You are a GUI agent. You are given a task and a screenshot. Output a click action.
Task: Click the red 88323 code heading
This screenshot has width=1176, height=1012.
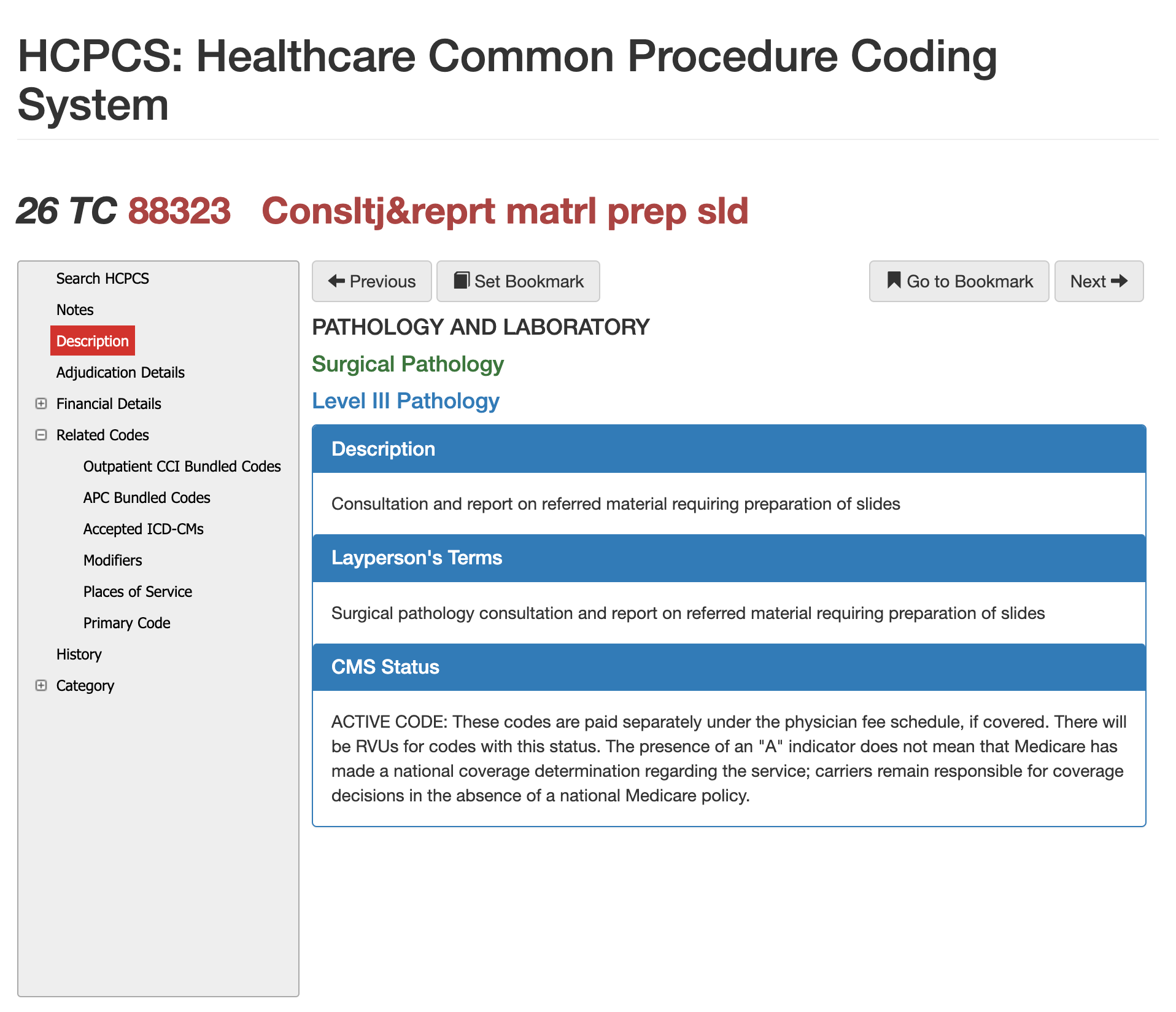(x=179, y=211)
